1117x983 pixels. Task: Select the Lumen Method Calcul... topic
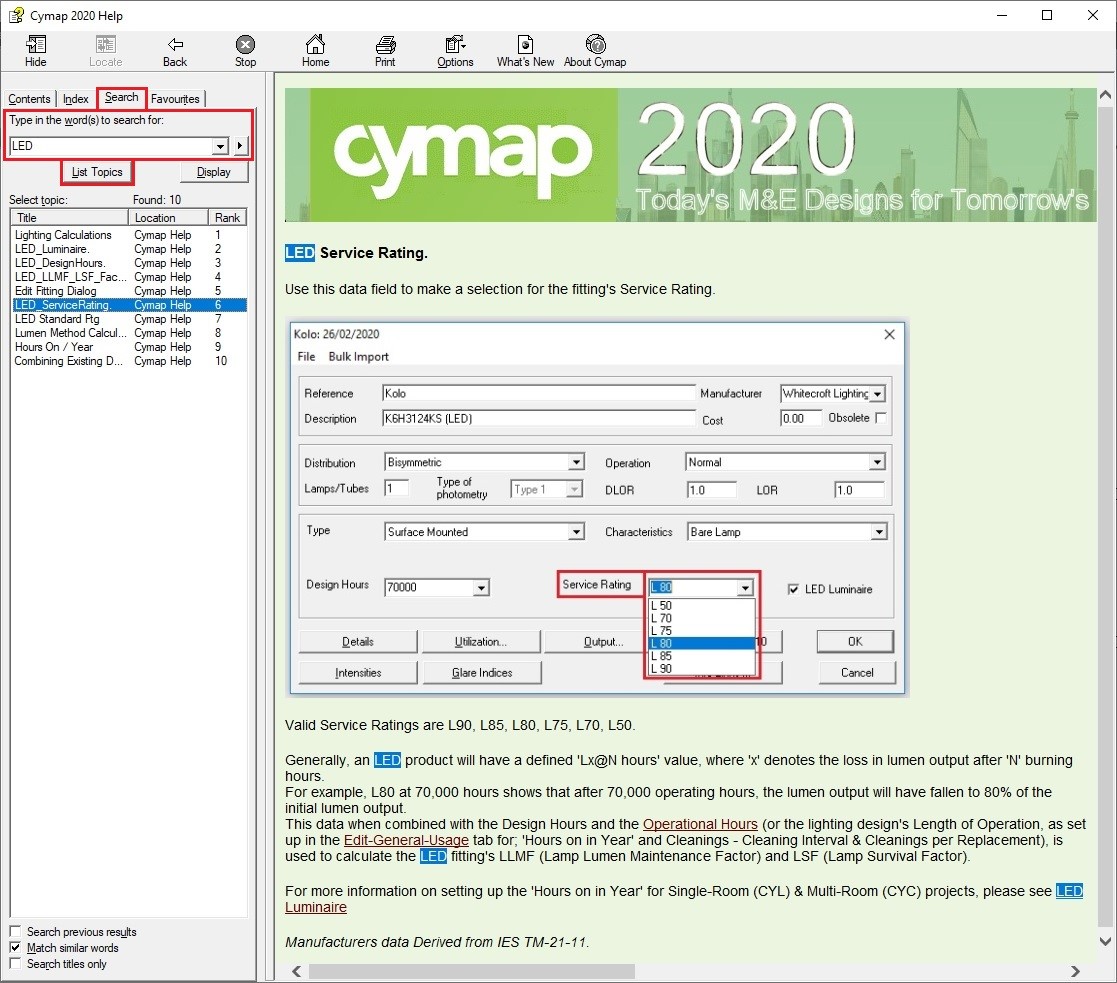[x=129, y=333]
